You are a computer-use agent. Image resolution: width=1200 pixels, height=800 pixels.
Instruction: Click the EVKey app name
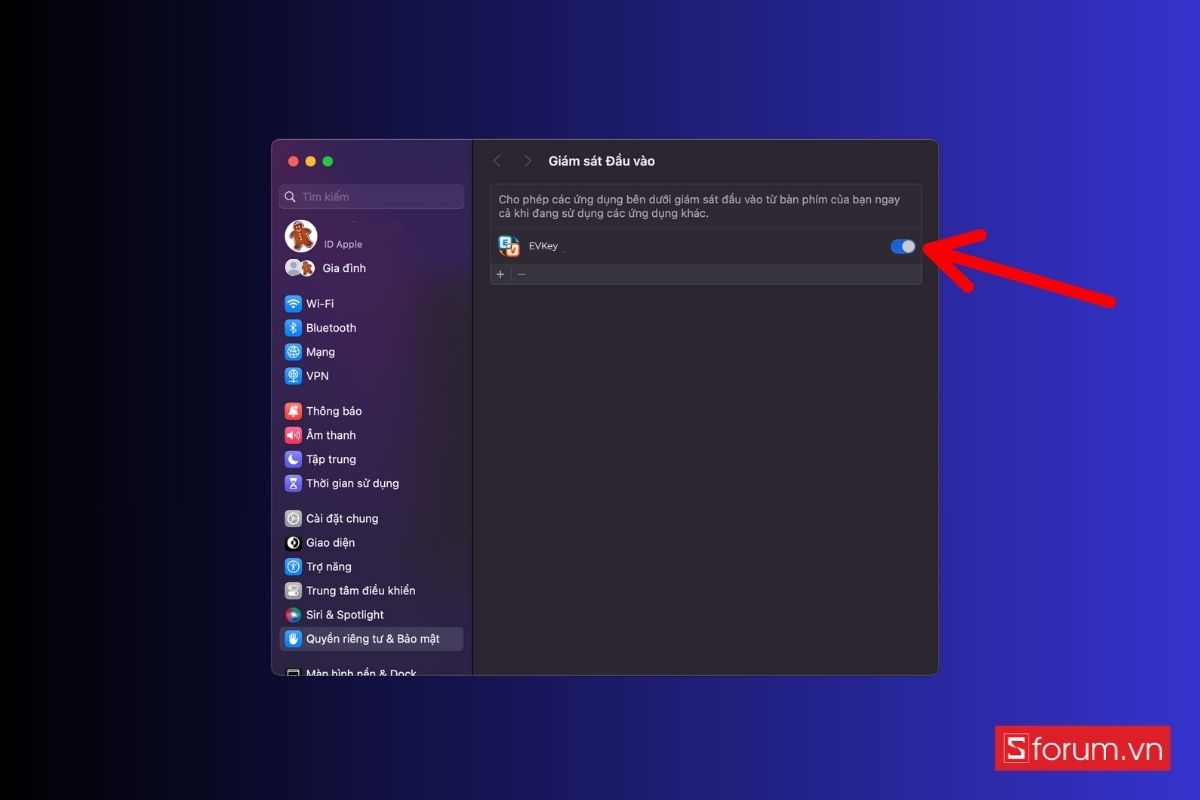click(x=543, y=246)
